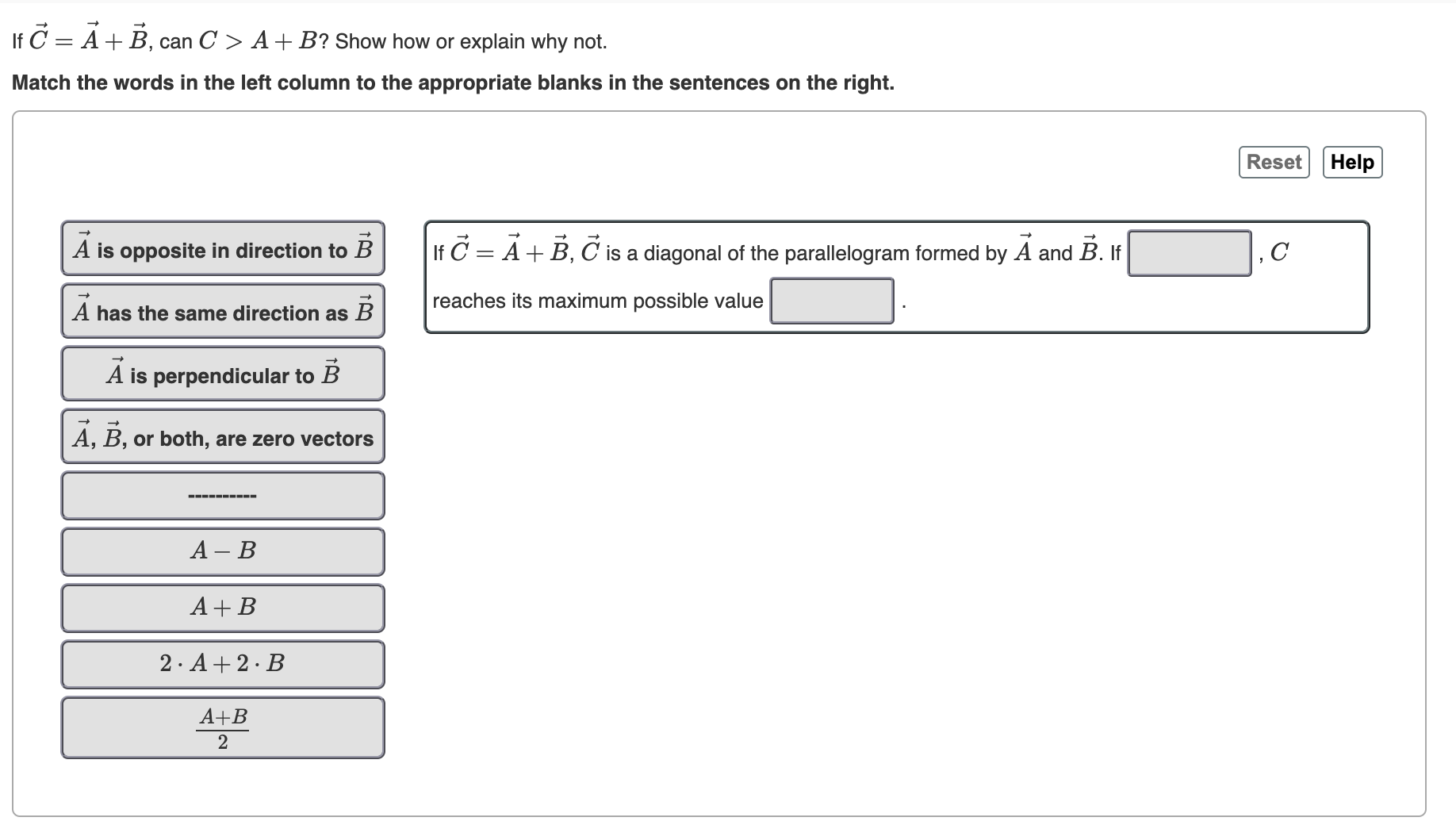
Task: Choose the "A, B, or both, are zero vectors" tile
Action: tap(223, 436)
